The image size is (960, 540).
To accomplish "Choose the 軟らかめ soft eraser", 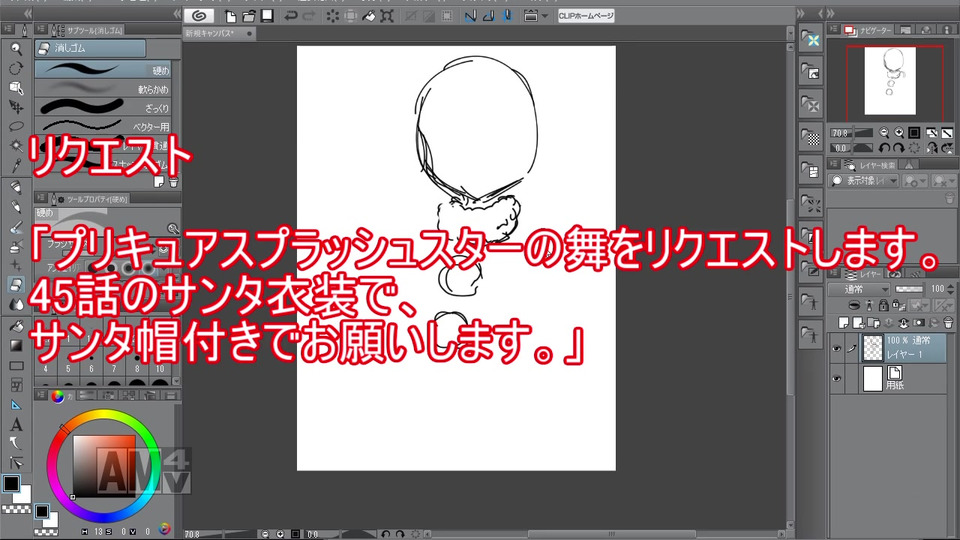I will click(102, 89).
